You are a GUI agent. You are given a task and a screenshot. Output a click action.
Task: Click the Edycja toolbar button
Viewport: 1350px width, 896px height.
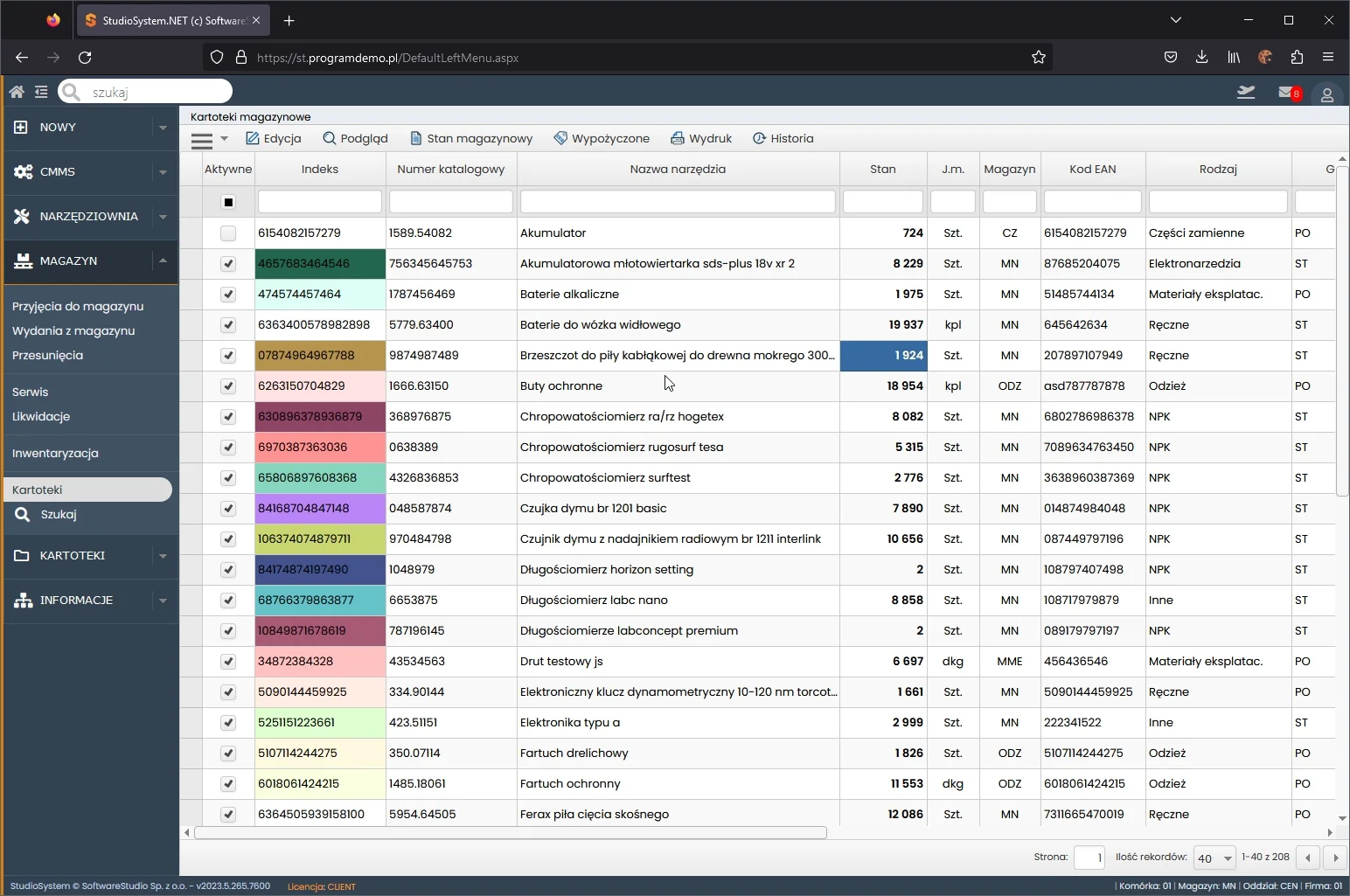tap(274, 138)
